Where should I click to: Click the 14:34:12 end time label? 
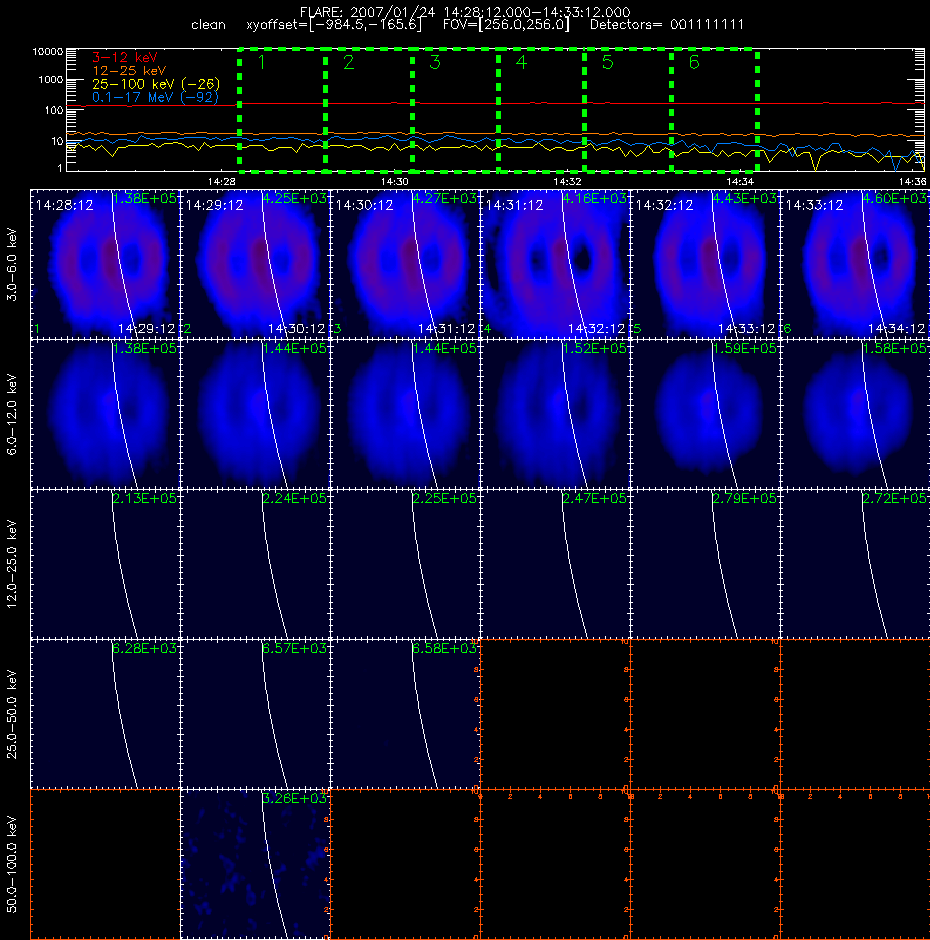[x=896, y=329]
